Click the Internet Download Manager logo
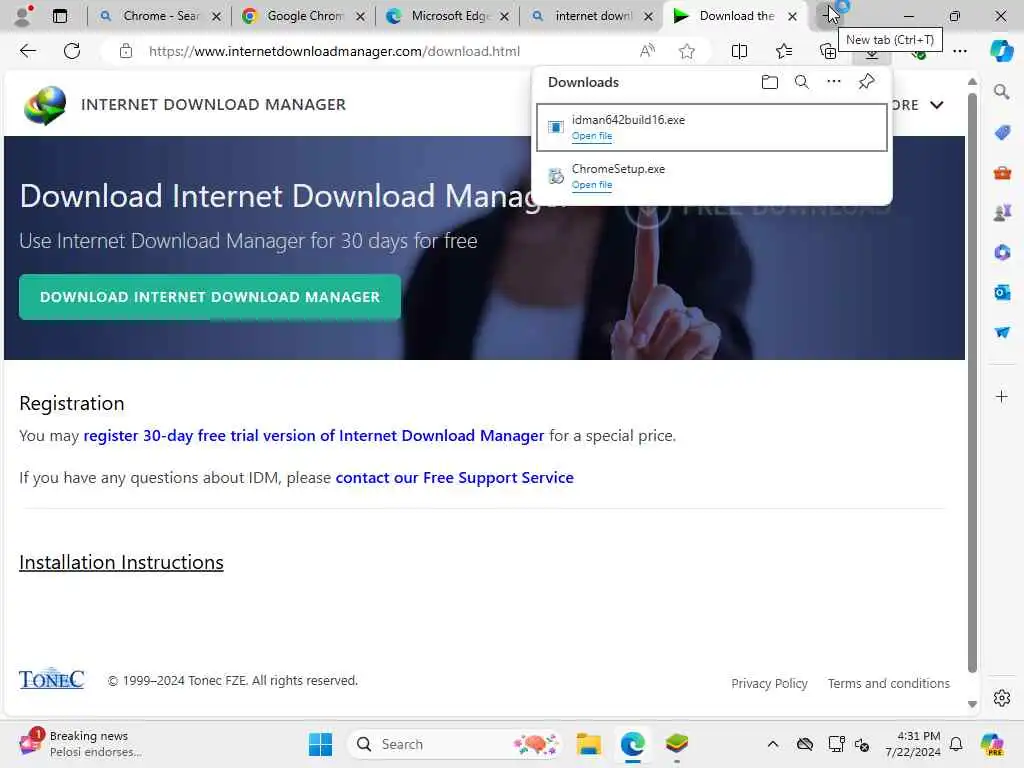This screenshot has height=768, width=1024. 45,104
